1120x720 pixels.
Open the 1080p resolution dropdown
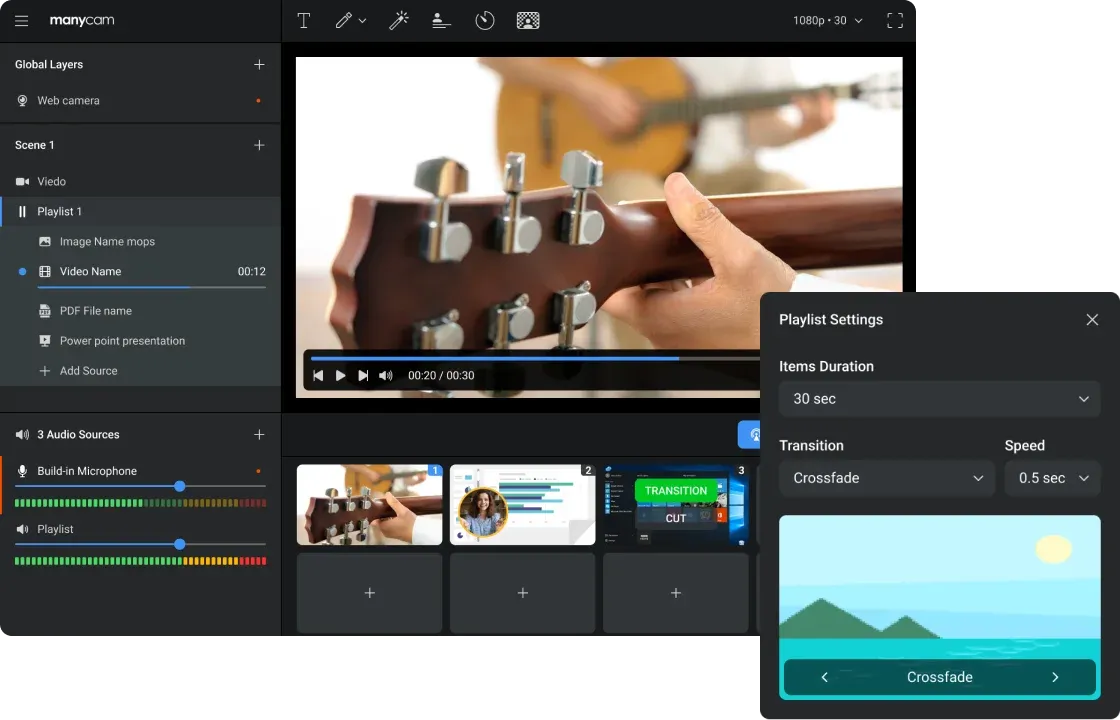point(827,21)
